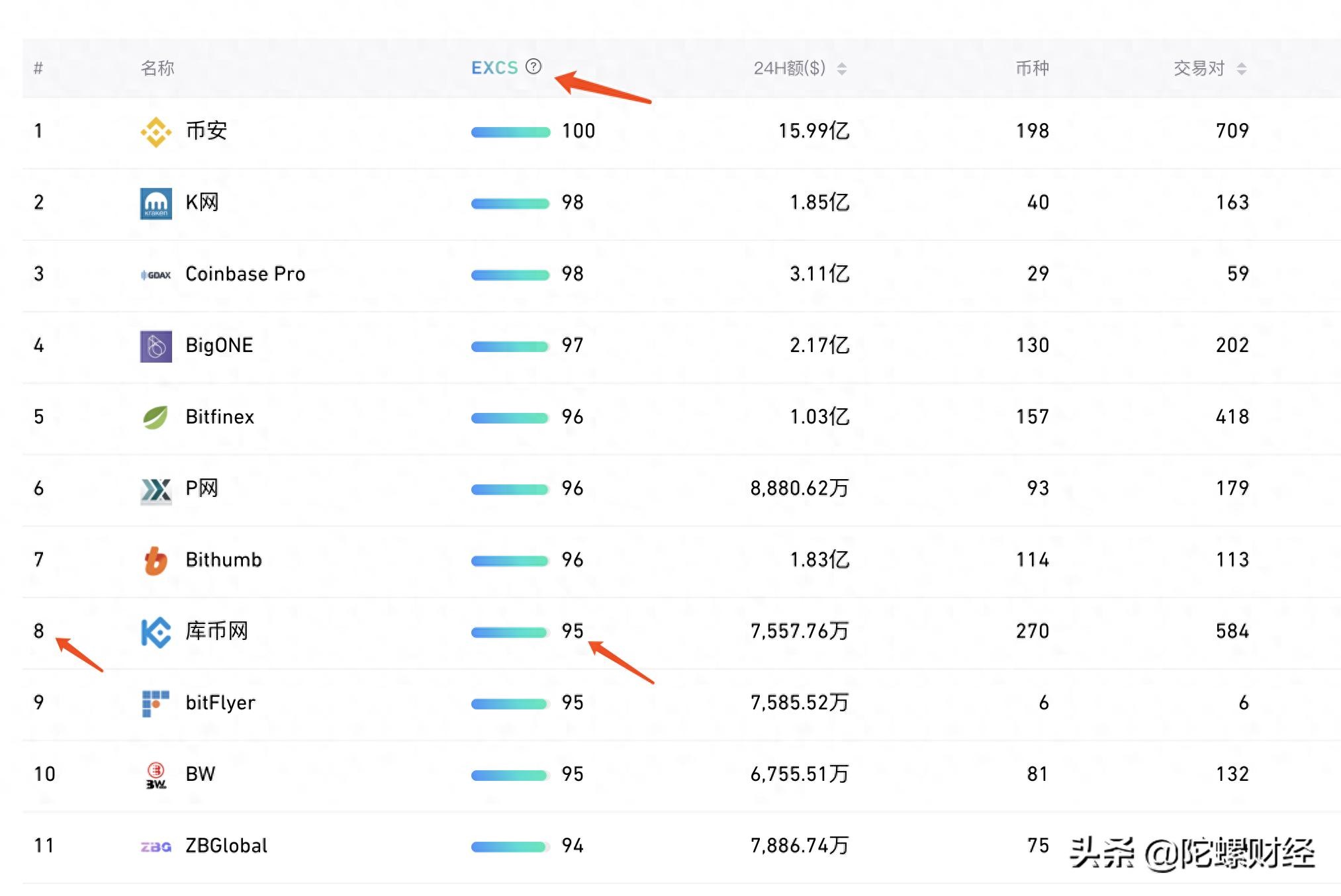Click the KuCoin 库币网 logo icon
This screenshot has height=896, width=1341.
click(156, 632)
